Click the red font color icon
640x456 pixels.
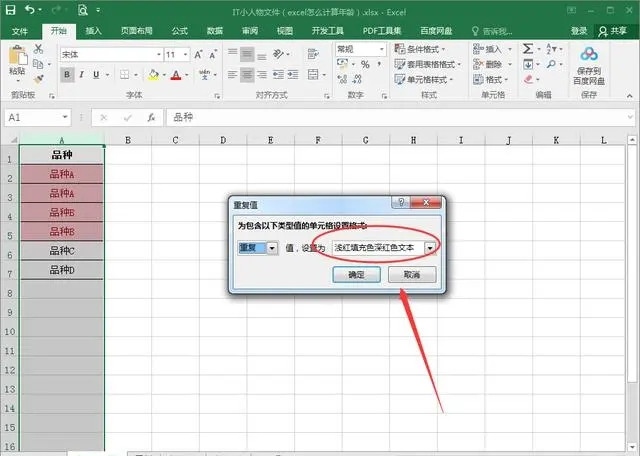pyautogui.click(x=176, y=74)
